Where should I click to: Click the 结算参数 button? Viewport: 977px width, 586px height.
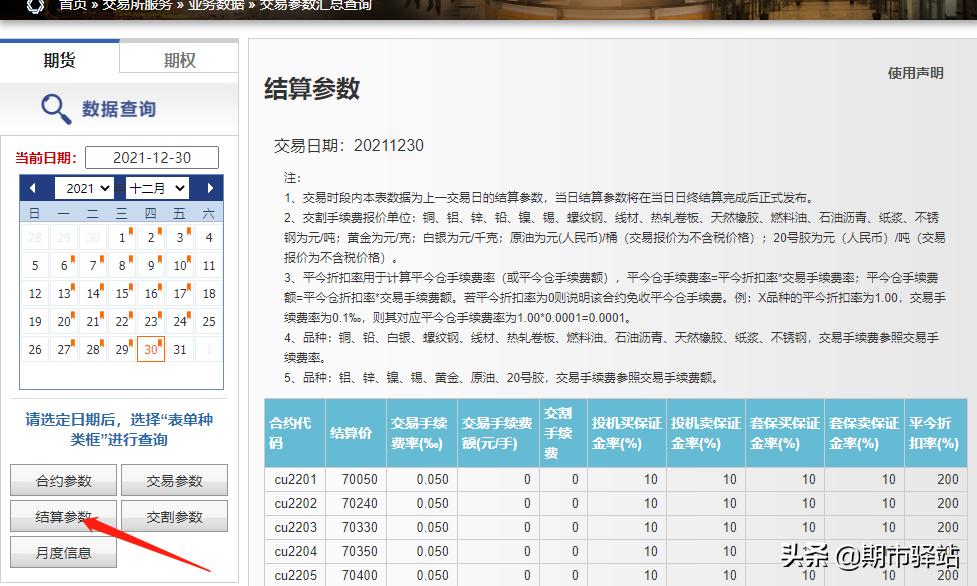pos(63,516)
